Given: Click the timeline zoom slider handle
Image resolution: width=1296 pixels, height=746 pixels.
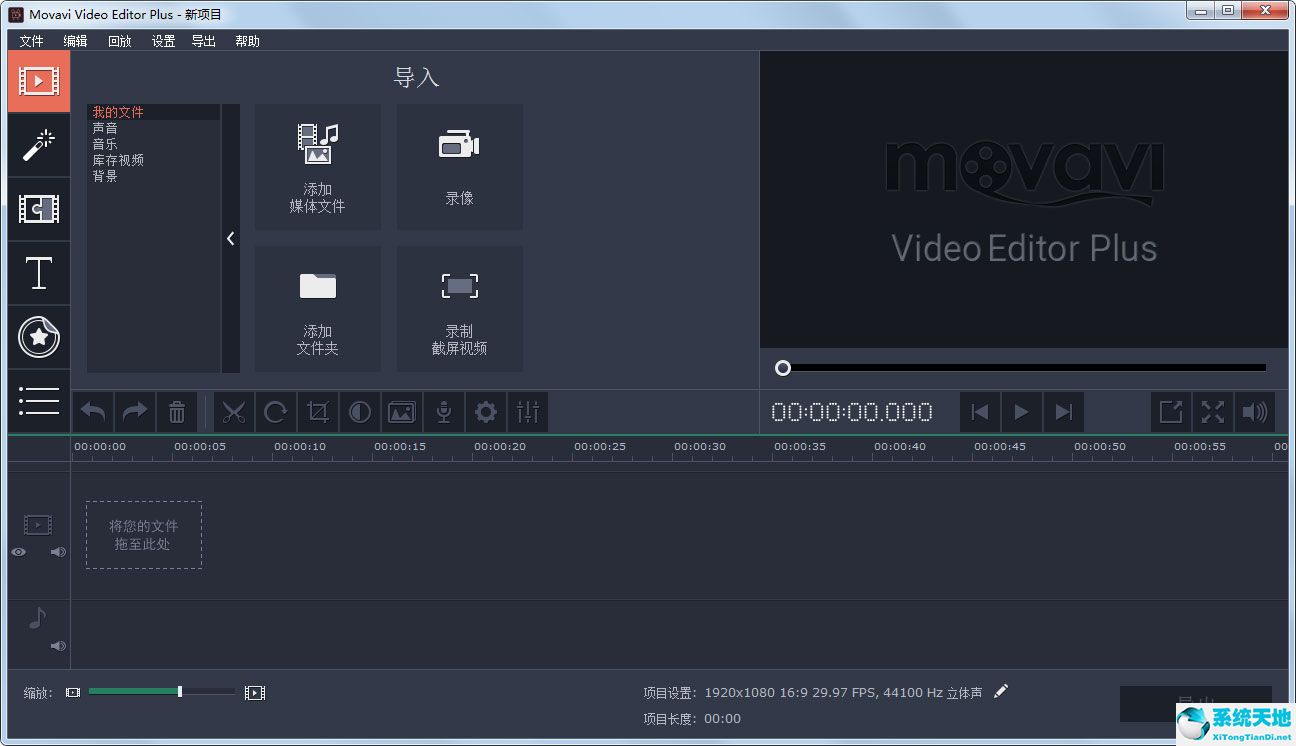Looking at the screenshot, I should pyautogui.click(x=180, y=691).
